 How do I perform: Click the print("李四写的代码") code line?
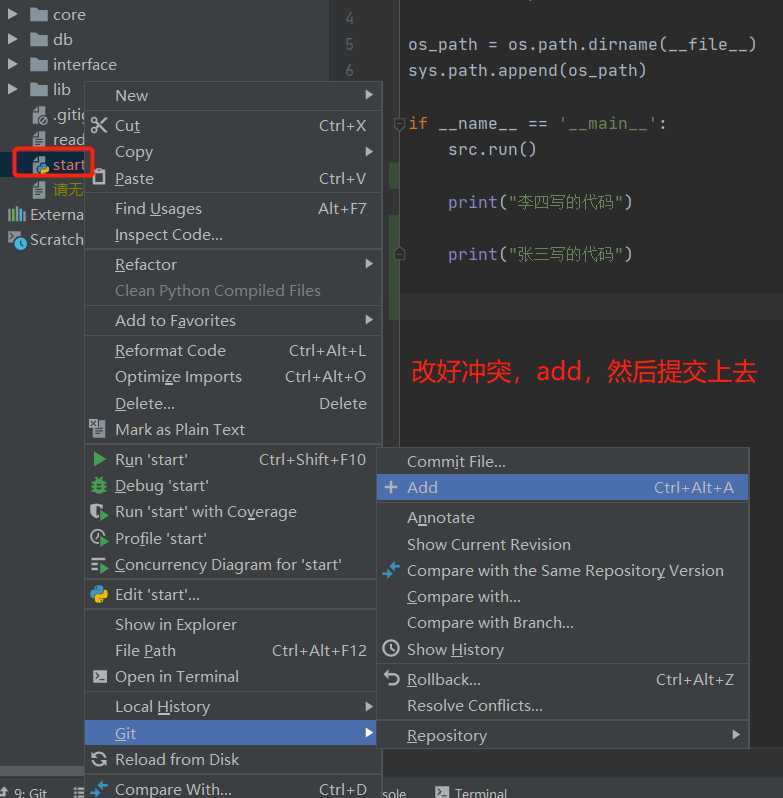540,202
